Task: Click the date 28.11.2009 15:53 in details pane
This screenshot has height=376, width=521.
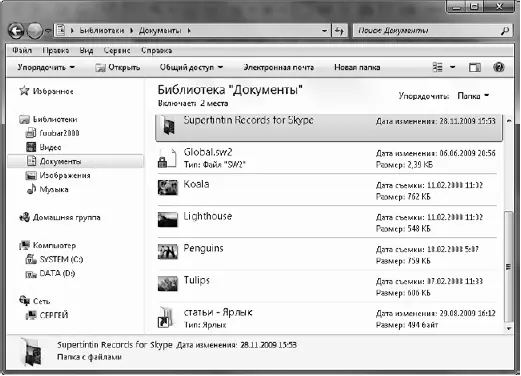Action: pyautogui.click(x=268, y=345)
